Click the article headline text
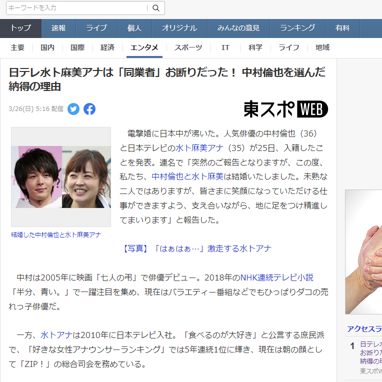This screenshot has height=382, width=382. click(167, 79)
